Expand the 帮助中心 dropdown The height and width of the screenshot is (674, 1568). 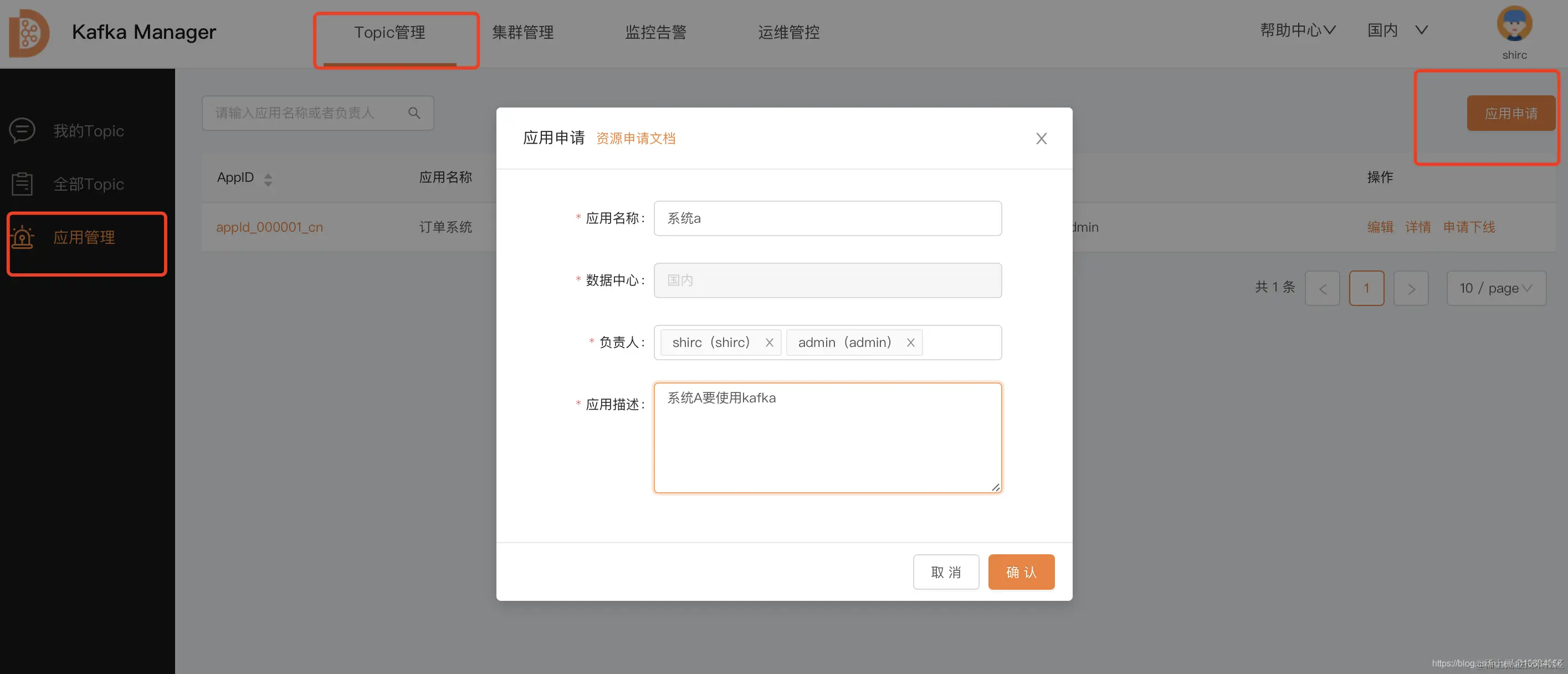point(1297,30)
